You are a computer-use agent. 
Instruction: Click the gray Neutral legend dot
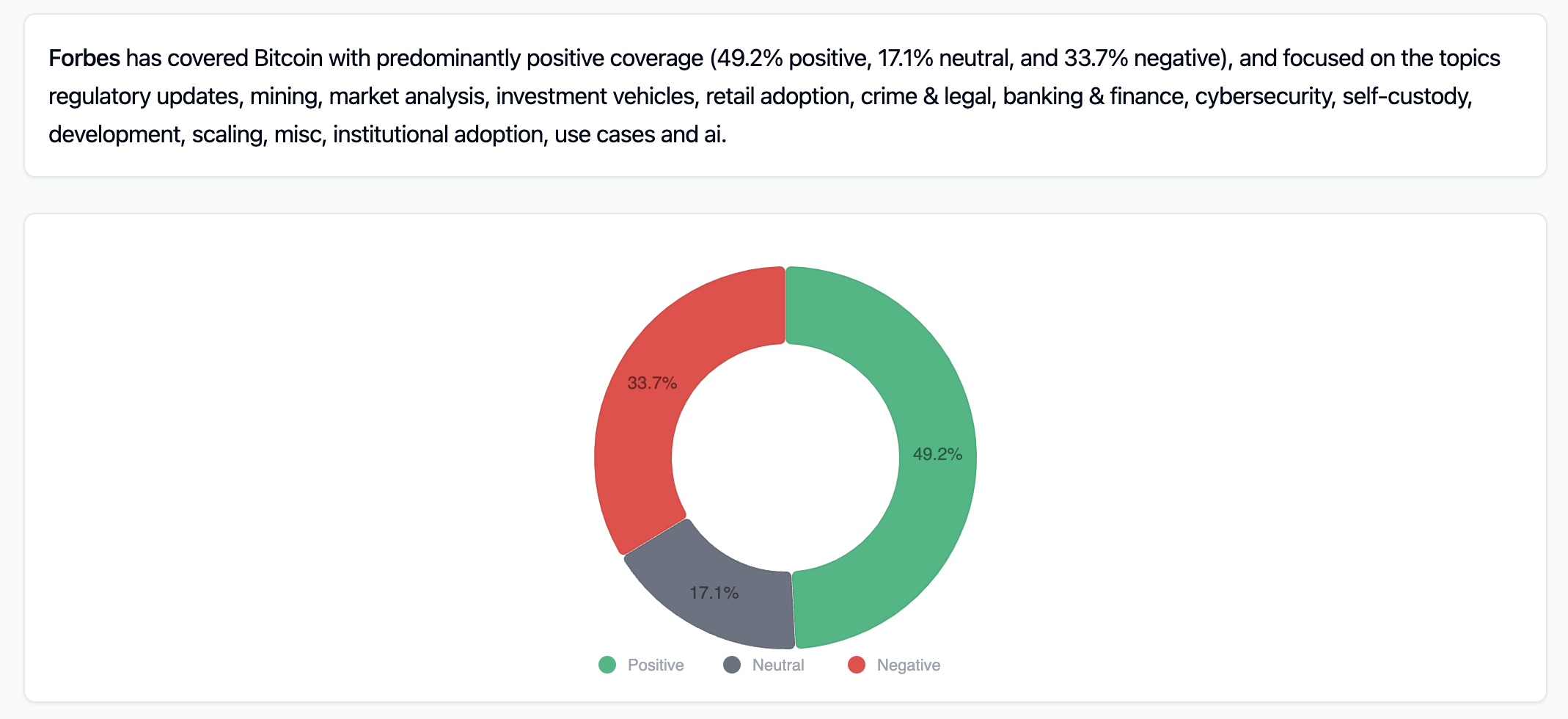[x=732, y=665]
